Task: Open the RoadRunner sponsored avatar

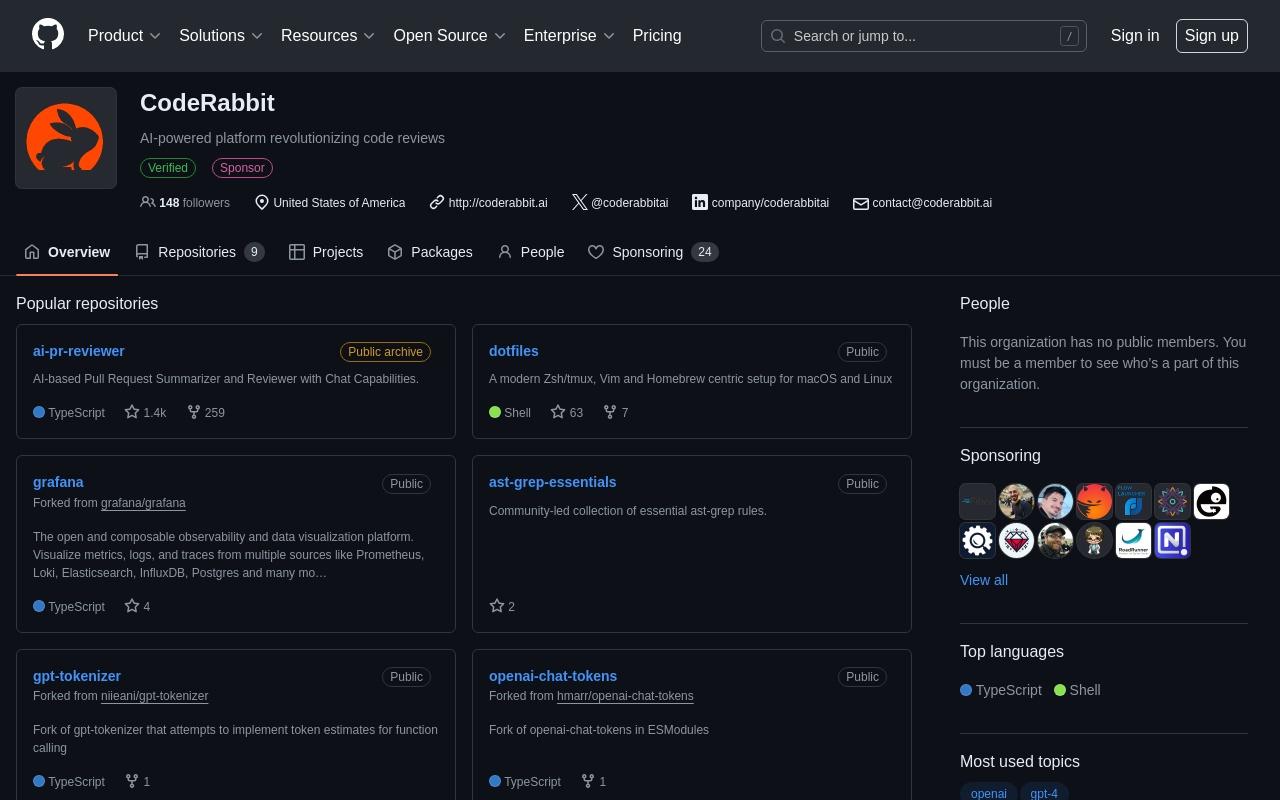Action: click(1133, 541)
